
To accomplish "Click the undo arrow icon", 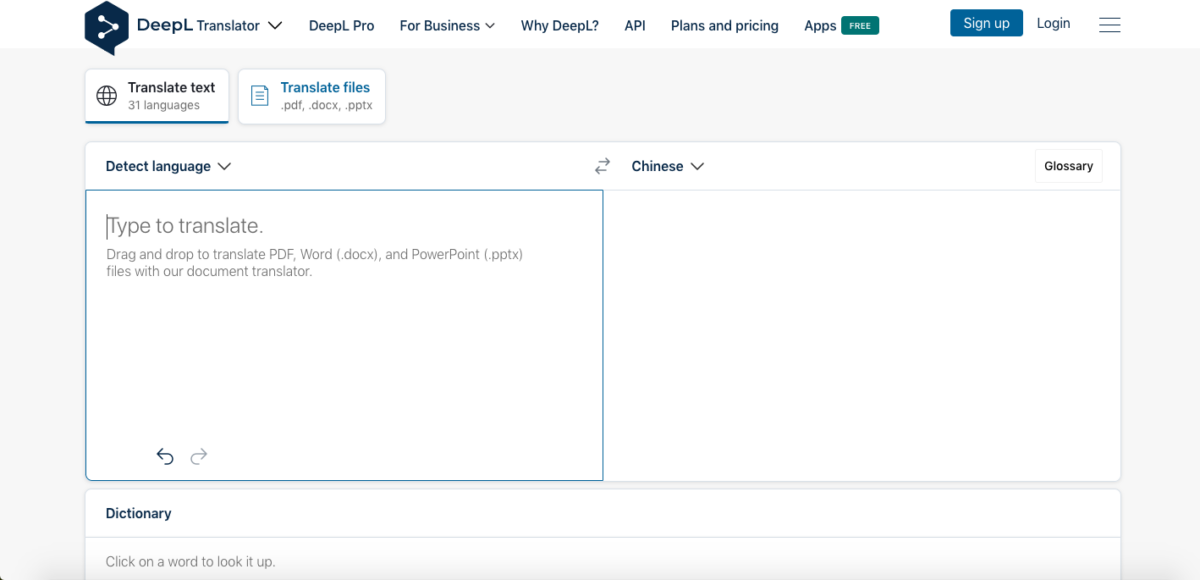I will [x=165, y=457].
